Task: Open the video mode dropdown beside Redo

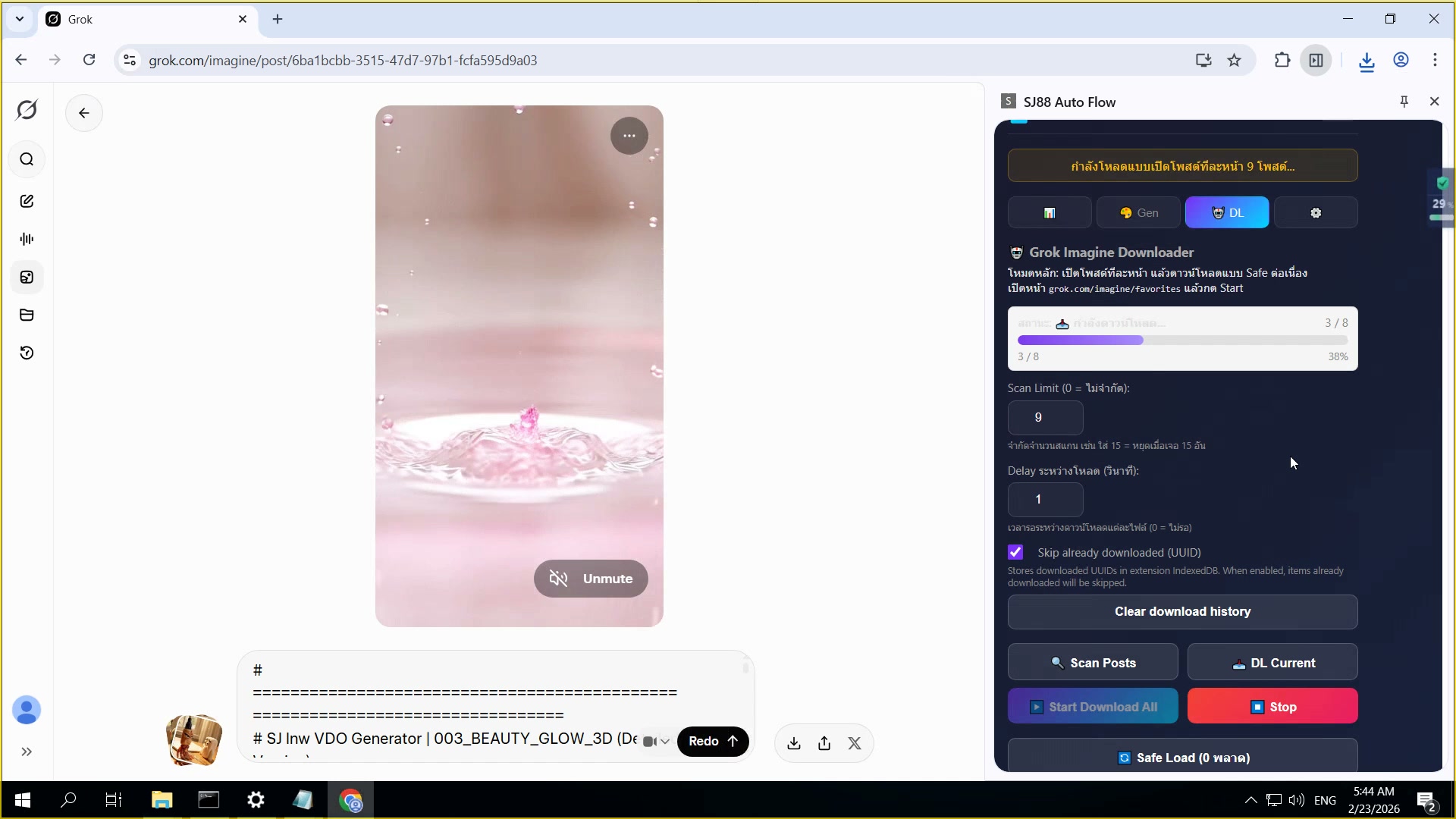Action: (656, 742)
